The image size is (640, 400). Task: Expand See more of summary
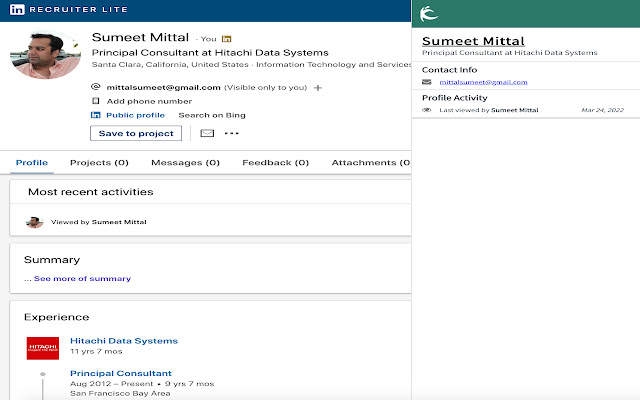82,278
